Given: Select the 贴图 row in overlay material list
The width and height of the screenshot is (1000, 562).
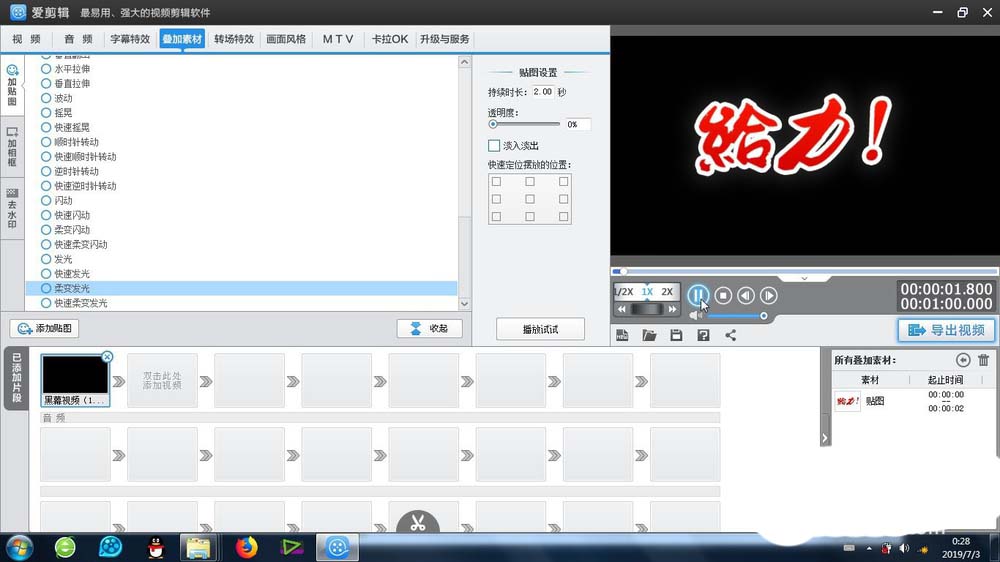Looking at the screenshot, I should 913,401.
